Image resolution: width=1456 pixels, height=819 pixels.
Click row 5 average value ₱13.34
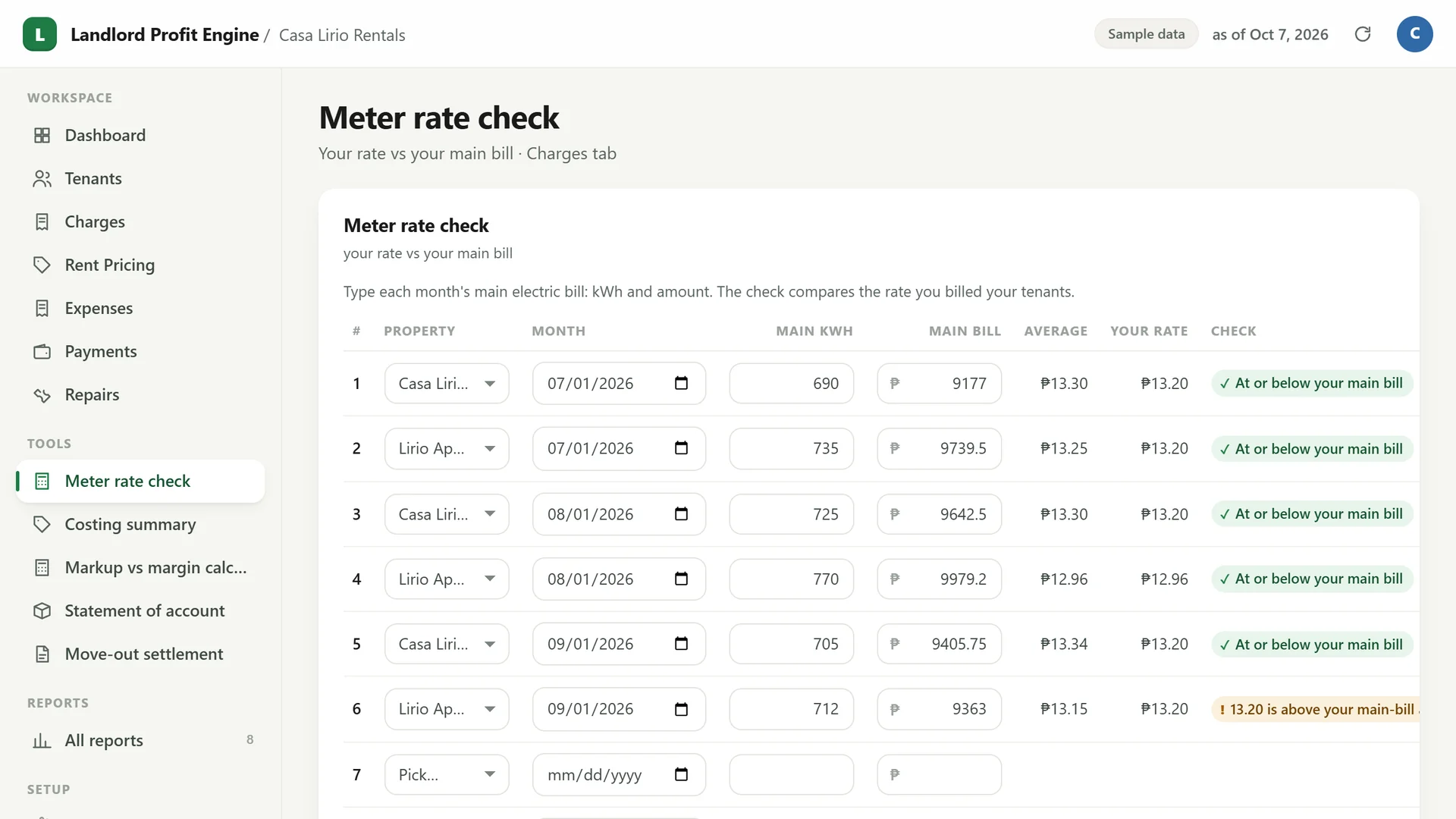[1064, 644]
